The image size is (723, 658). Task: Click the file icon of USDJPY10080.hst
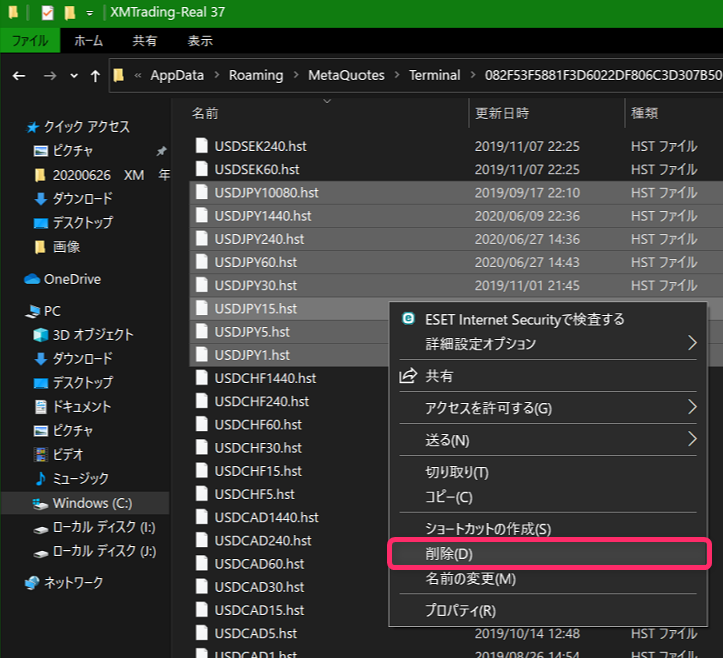coord(201,192)
